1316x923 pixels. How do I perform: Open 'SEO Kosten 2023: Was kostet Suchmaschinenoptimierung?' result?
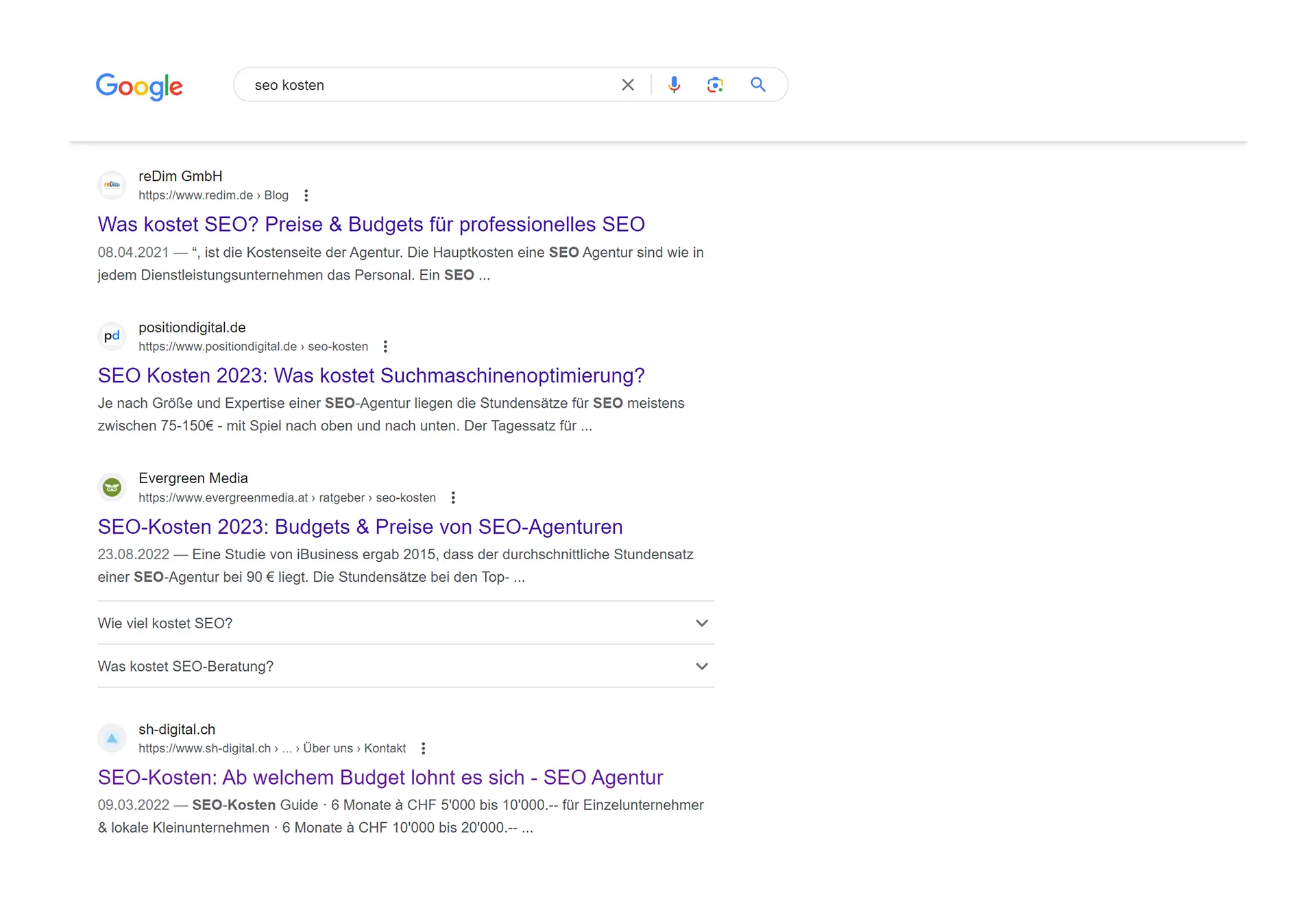pyautogui.click(x=371, y=376)
